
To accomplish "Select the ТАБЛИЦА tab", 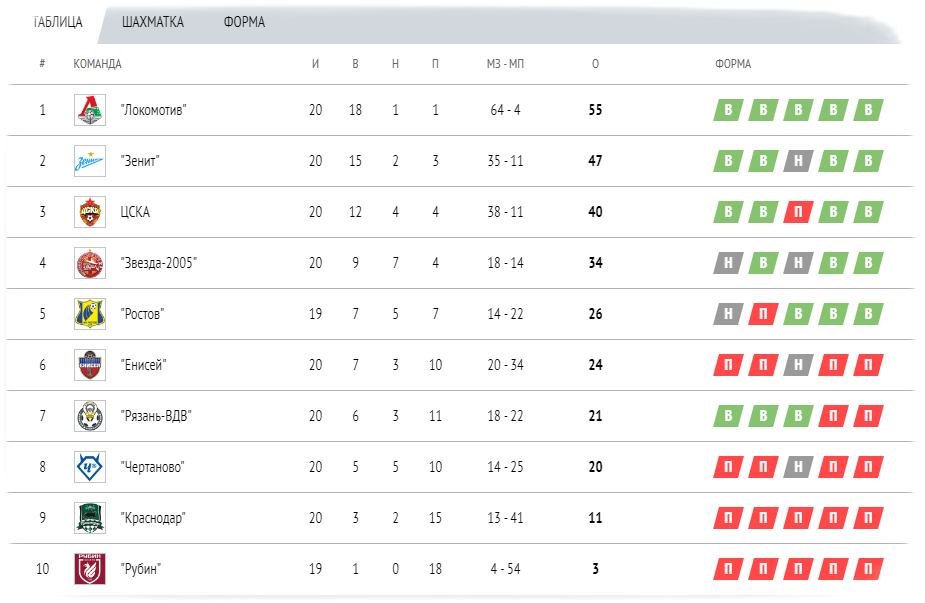I will pos(58,22).
